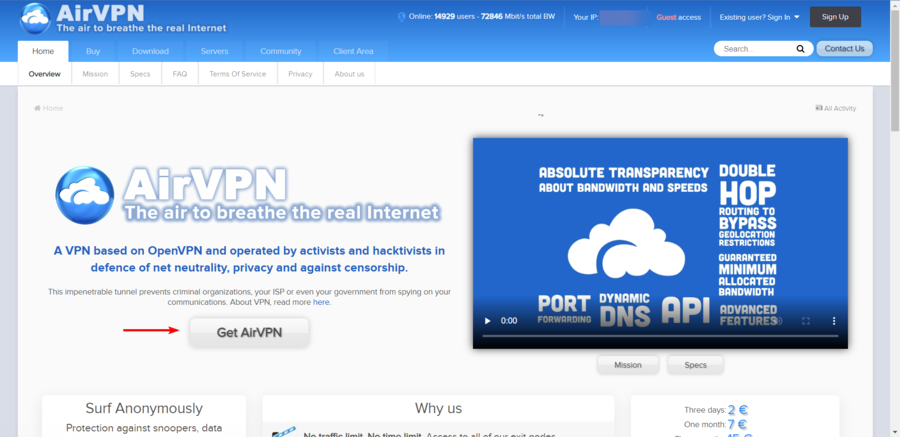Mute the video volume icon
900x437 pixels.
(x=778, y=321)
